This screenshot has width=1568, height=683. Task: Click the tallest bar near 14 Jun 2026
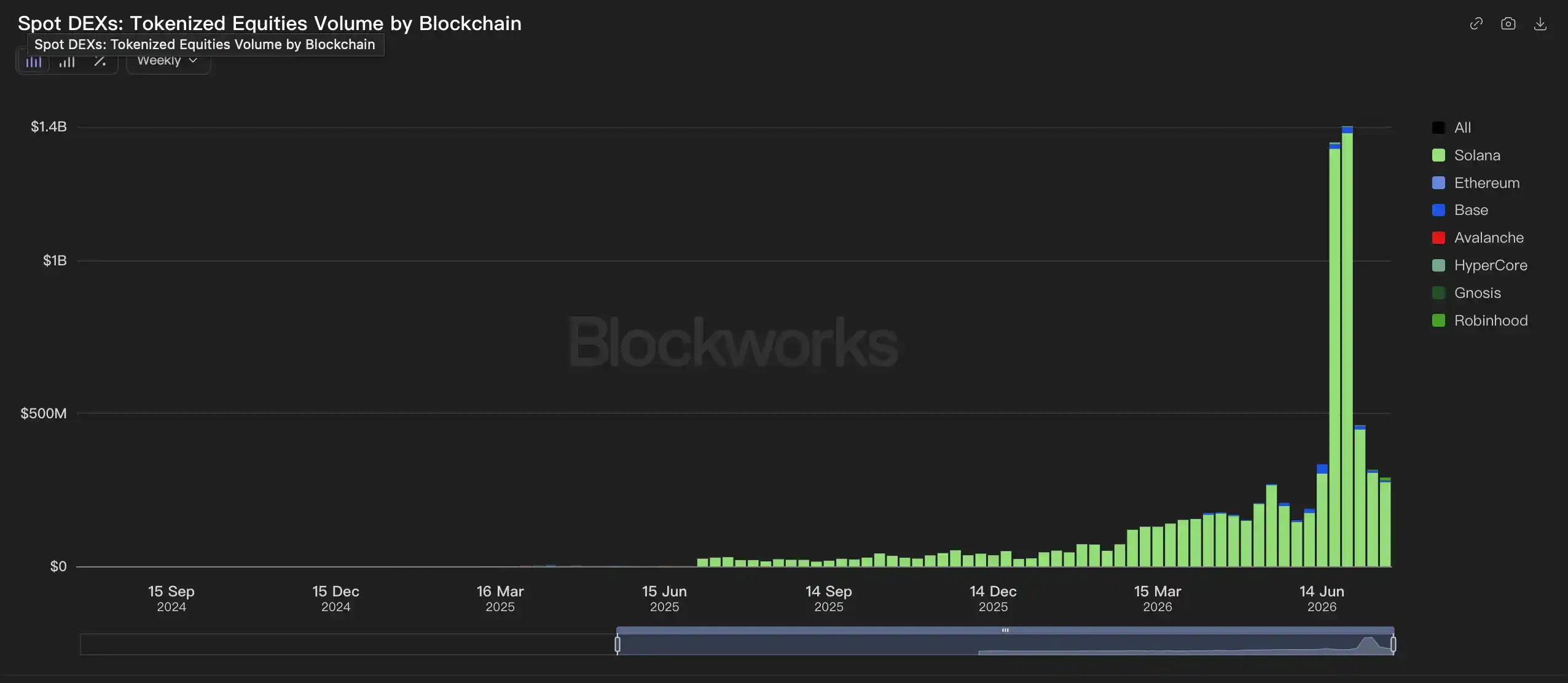point(1347,346)
